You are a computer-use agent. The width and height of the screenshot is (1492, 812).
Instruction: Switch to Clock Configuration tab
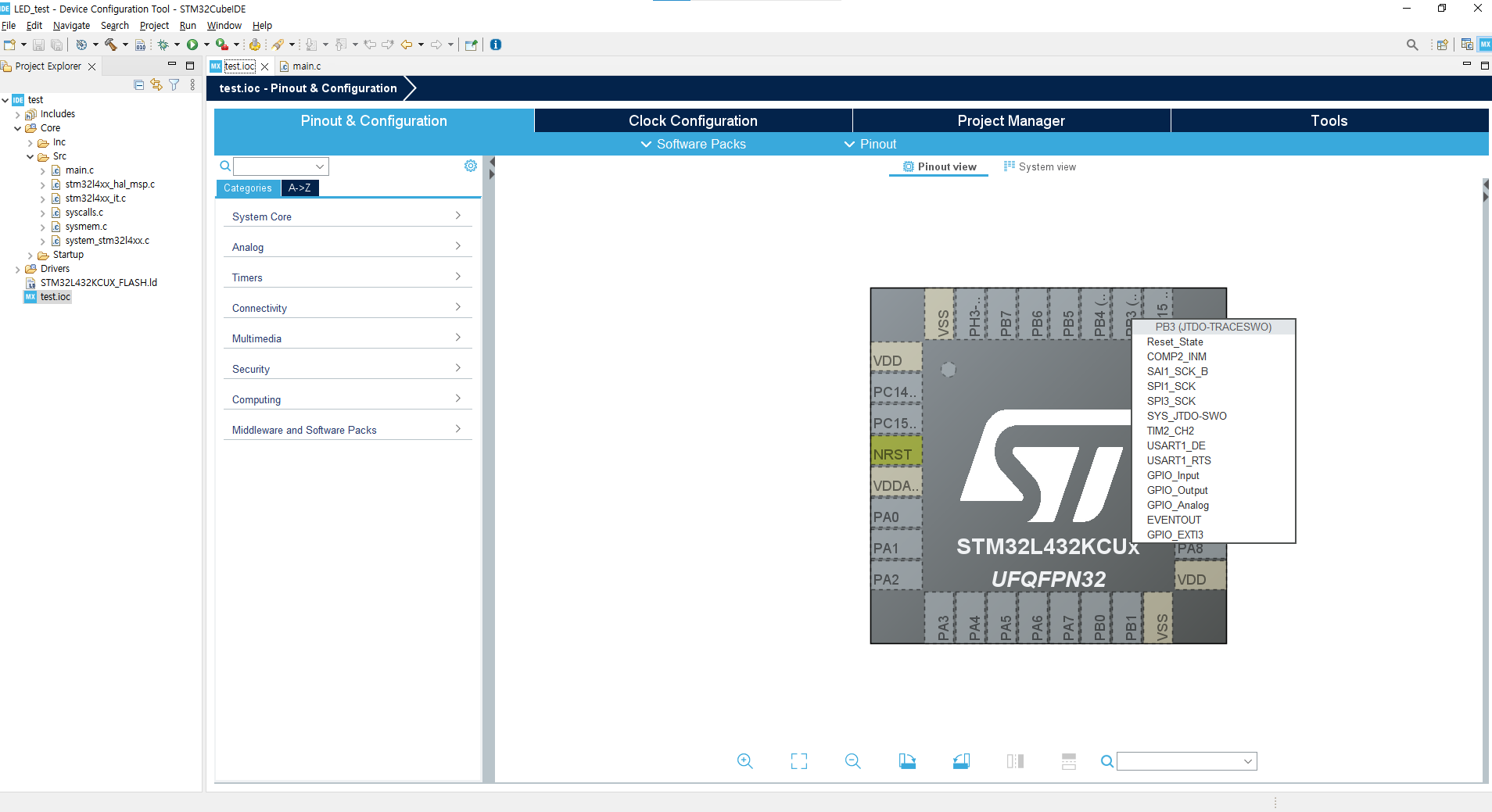pos(693,120)
